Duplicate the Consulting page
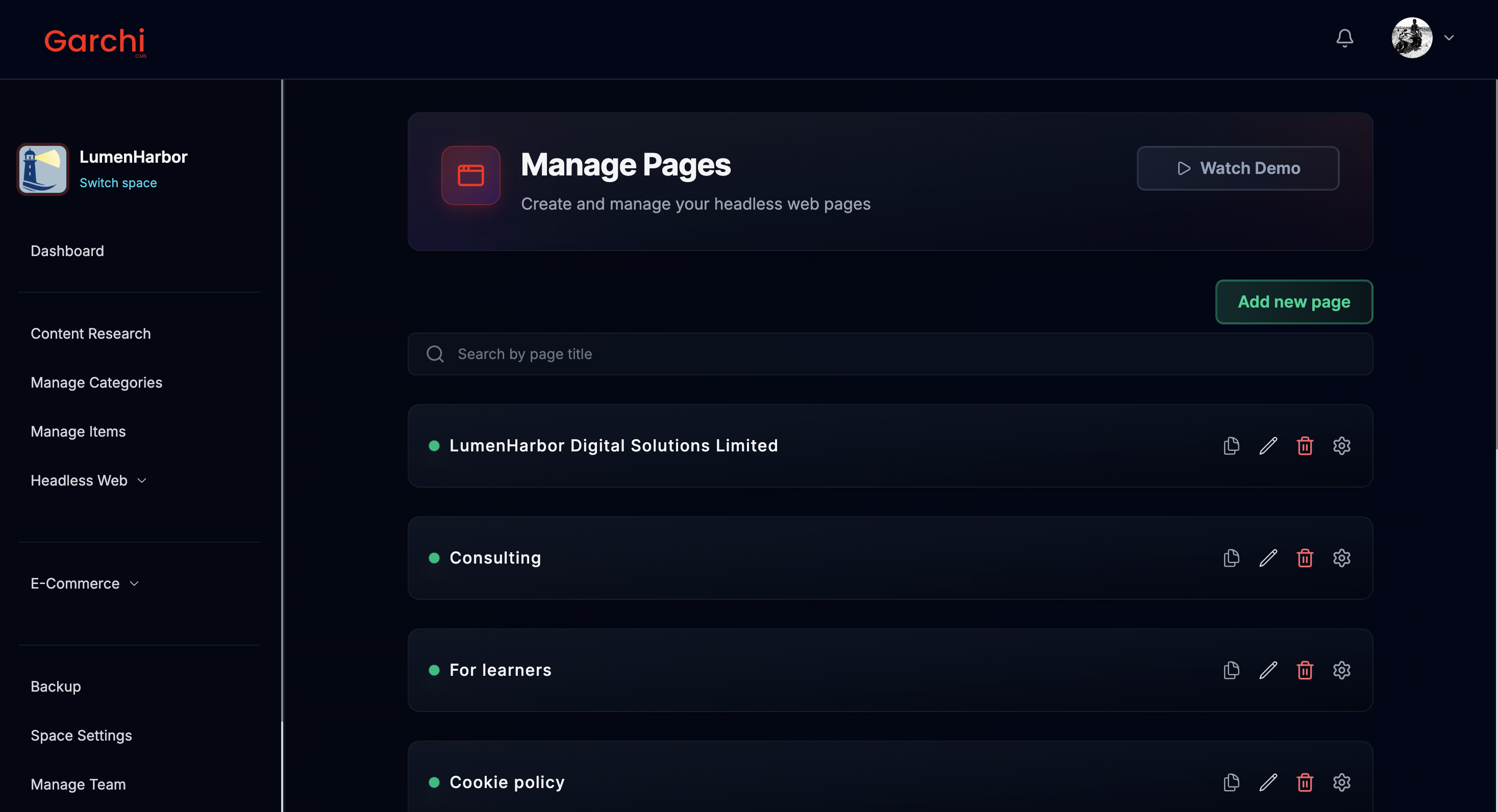This screenshot has width=1498, height=812. coord(1231,558)
